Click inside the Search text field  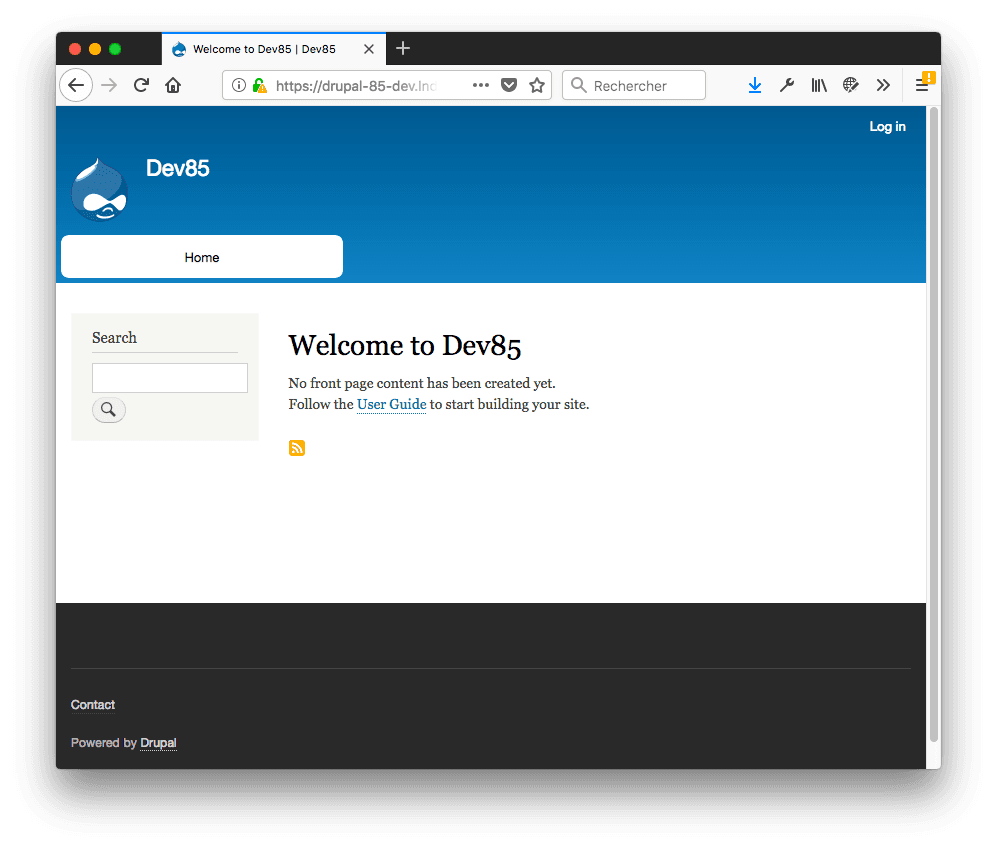(x=169, y=378)
